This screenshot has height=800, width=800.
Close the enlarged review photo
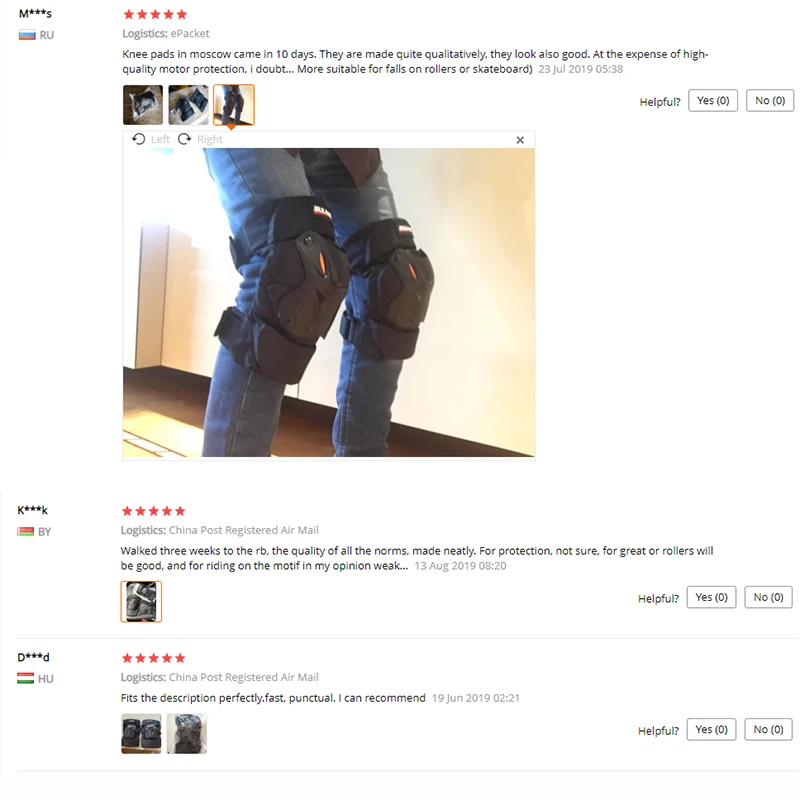[x=520, y=140]
